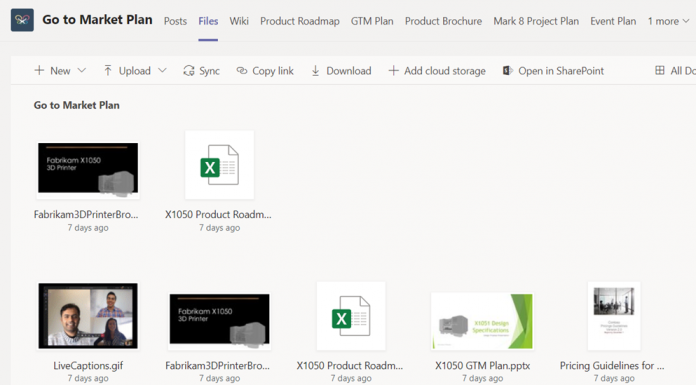Click the plus icon for Add cloud storage
This screenshot has width=696, height=385.
(393, 70)
